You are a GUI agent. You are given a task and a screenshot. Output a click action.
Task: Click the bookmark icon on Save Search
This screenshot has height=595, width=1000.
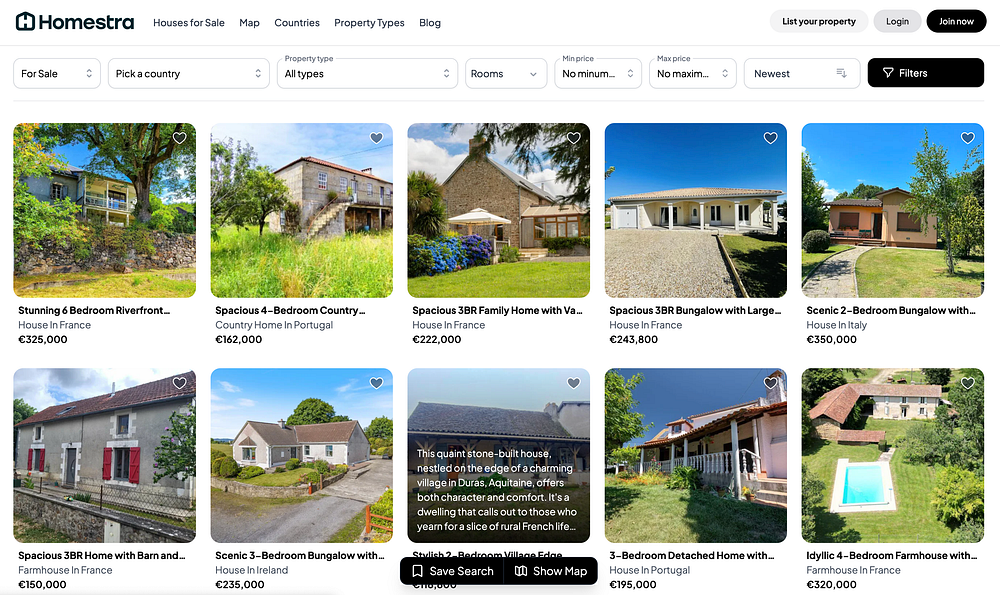(x=418, y=571)
